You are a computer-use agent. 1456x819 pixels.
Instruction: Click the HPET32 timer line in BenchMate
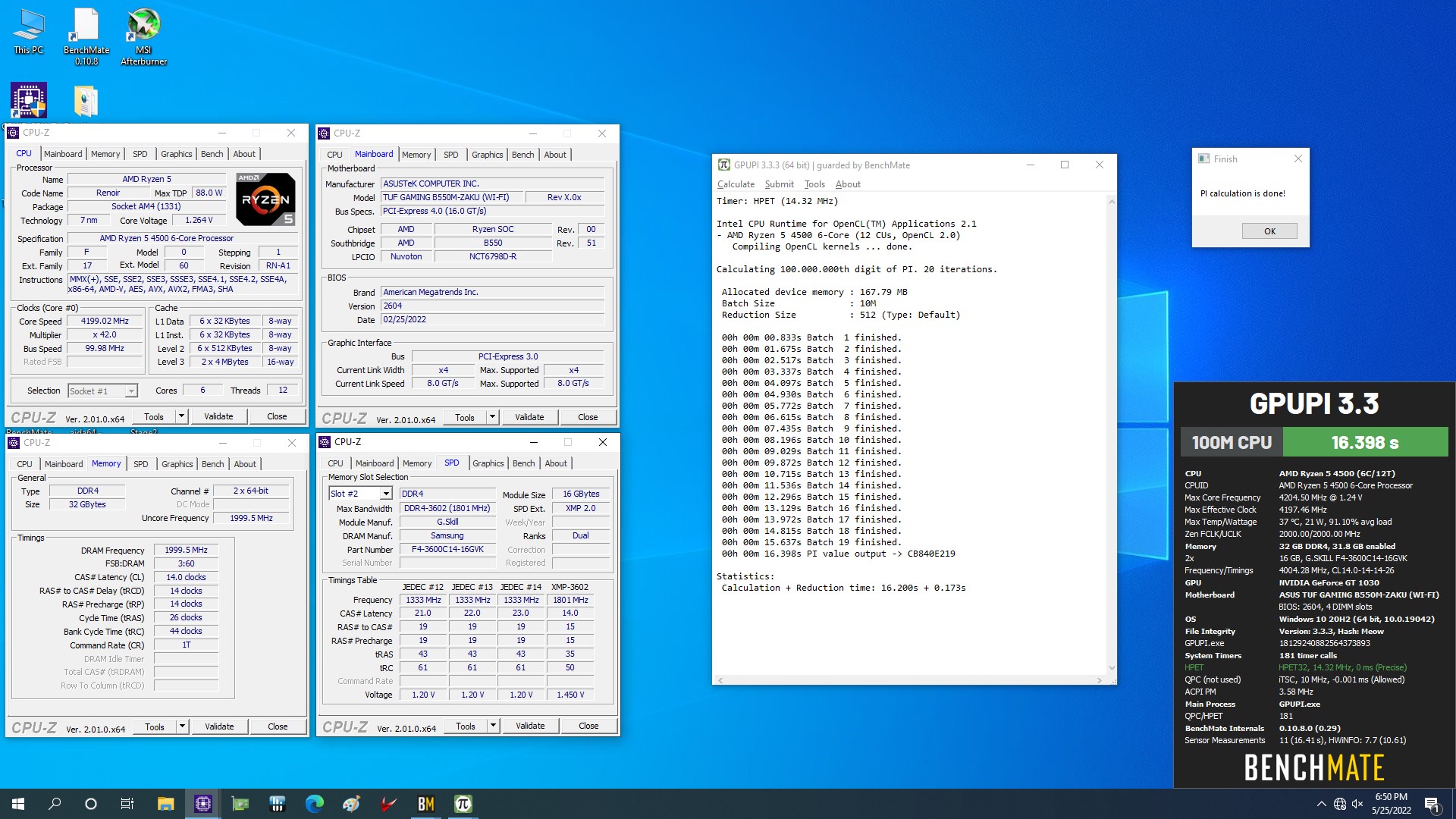(1295, 667)
